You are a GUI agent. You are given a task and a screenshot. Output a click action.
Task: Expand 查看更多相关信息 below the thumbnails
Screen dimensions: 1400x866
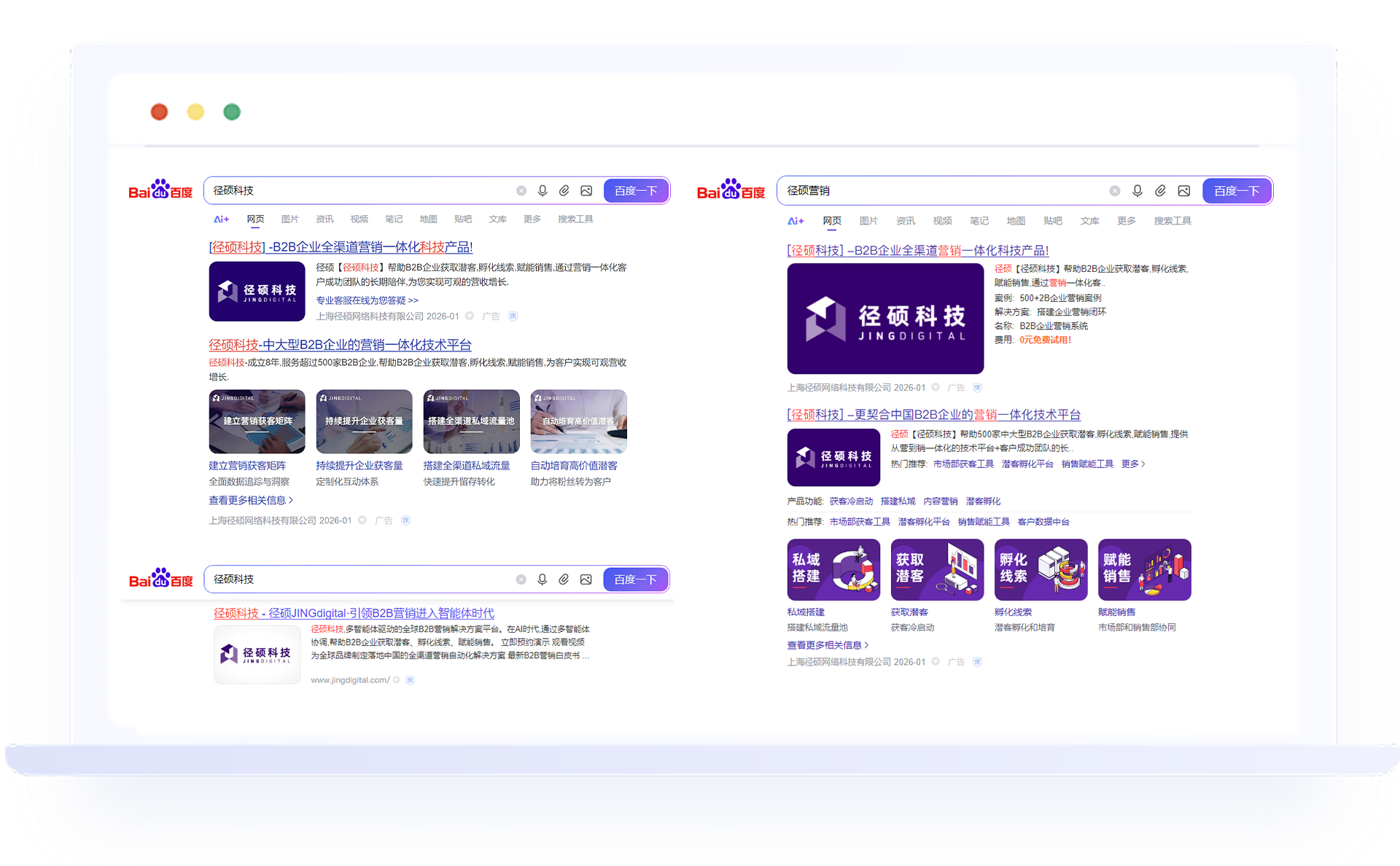pyautogui.click(x=248, y=500)
